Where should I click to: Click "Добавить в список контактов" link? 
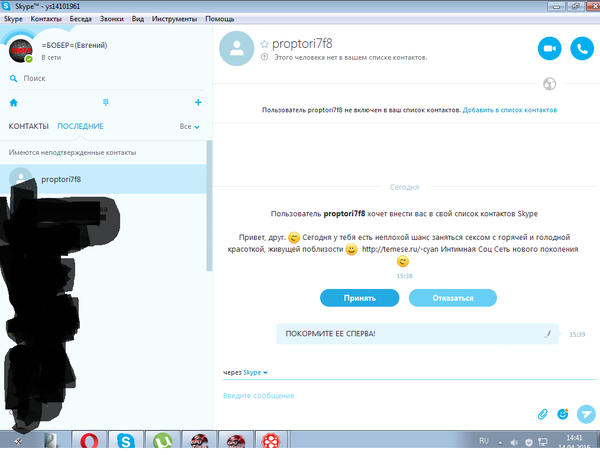510,109
